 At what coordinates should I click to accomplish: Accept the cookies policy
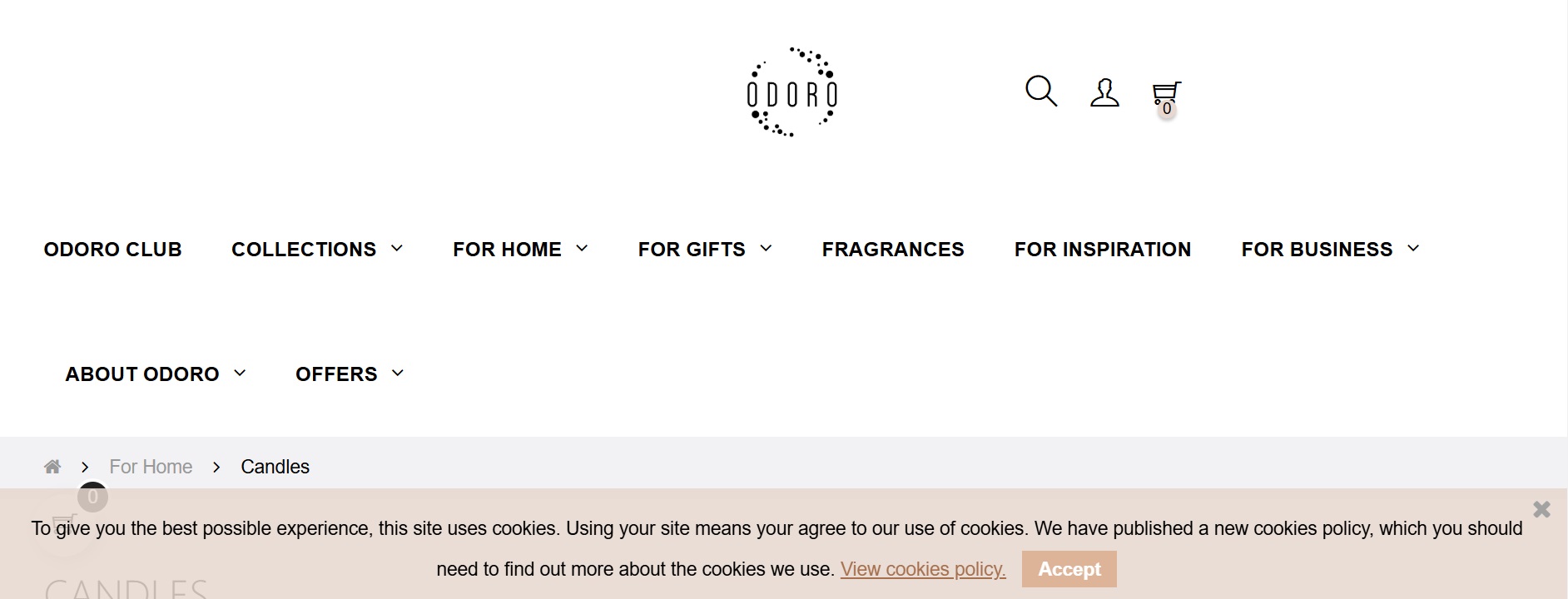click(1069, 569)
